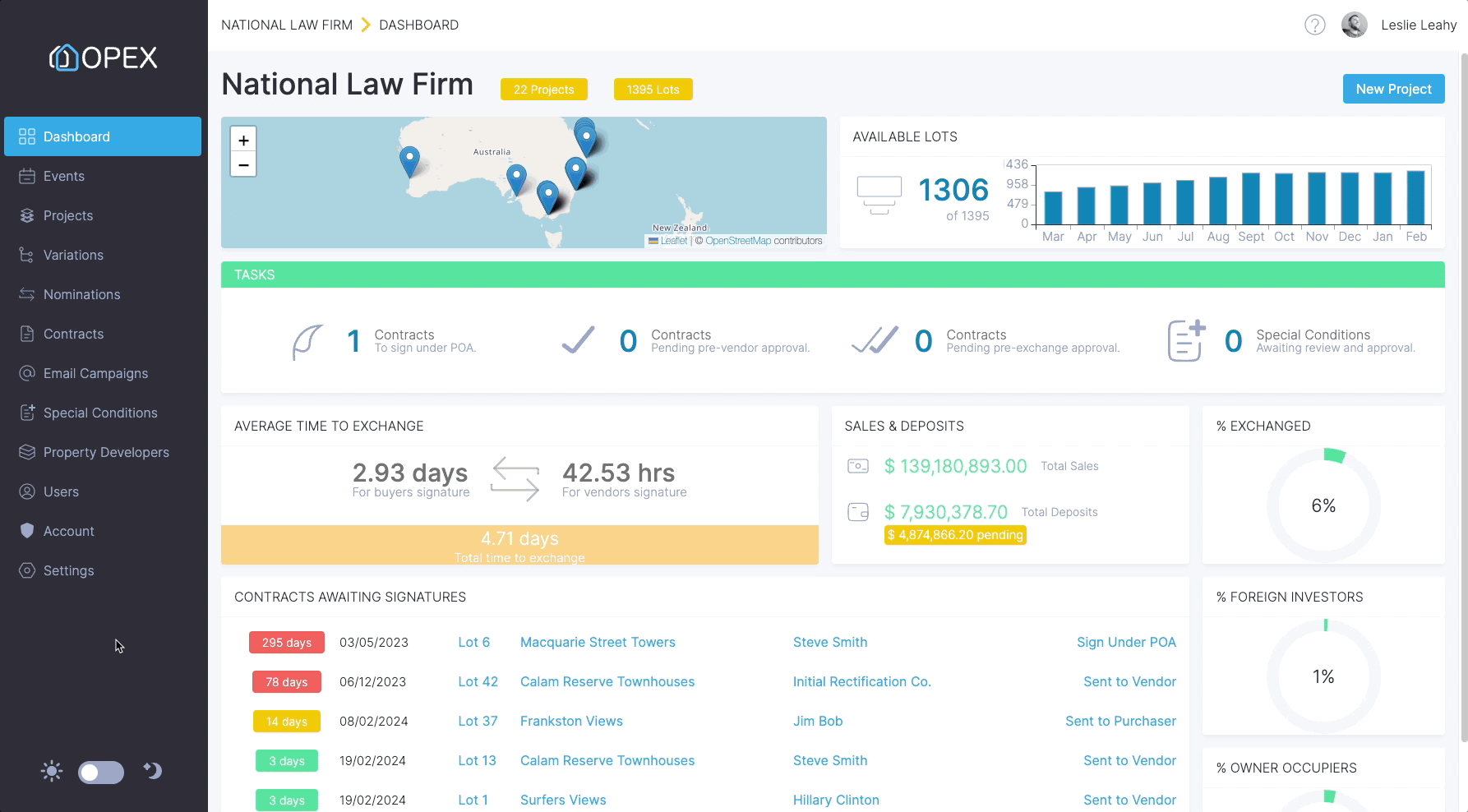Screen dimensions: 1468x812
Task: Click the Leslie Leahy profile avatar
Action: point(1355,25)
